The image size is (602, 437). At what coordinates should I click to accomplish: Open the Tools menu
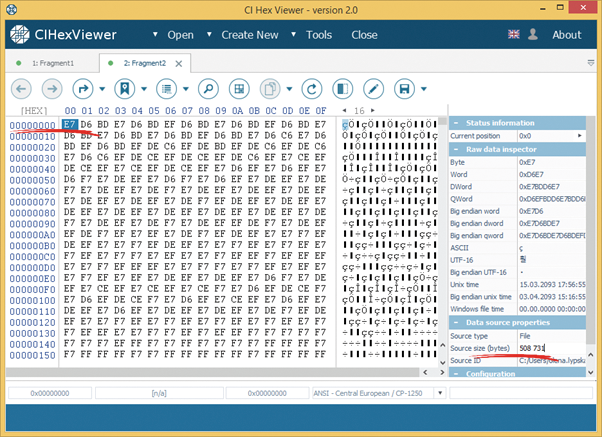click(319, 35)
